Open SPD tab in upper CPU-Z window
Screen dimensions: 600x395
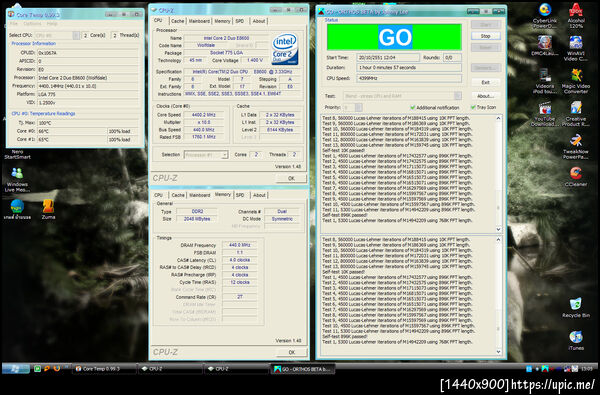(240, 21)
